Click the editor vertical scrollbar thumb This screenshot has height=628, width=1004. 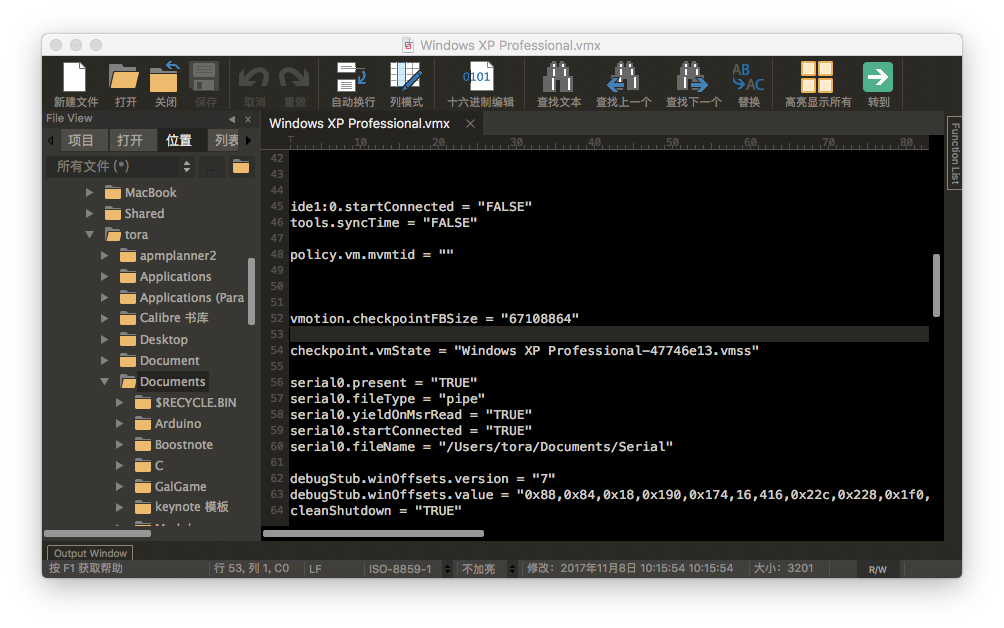tap(936, 286)
